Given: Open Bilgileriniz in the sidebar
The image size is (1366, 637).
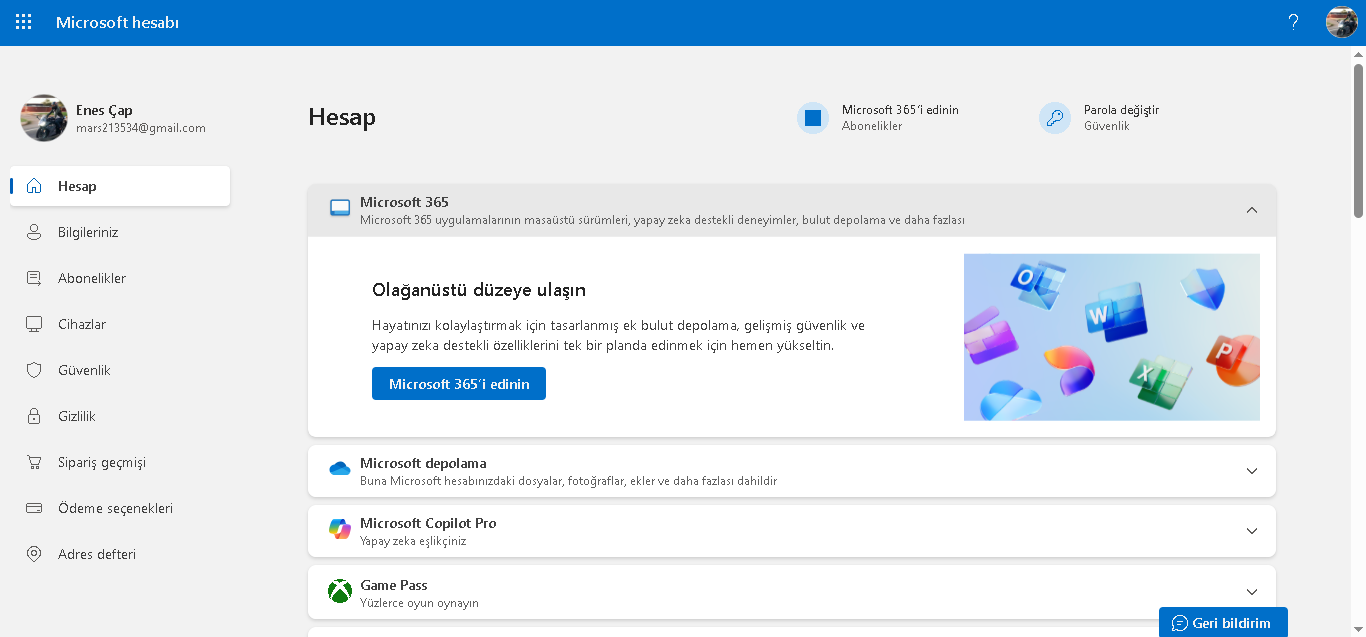Looking at the screenshot, I should [120, 232].
